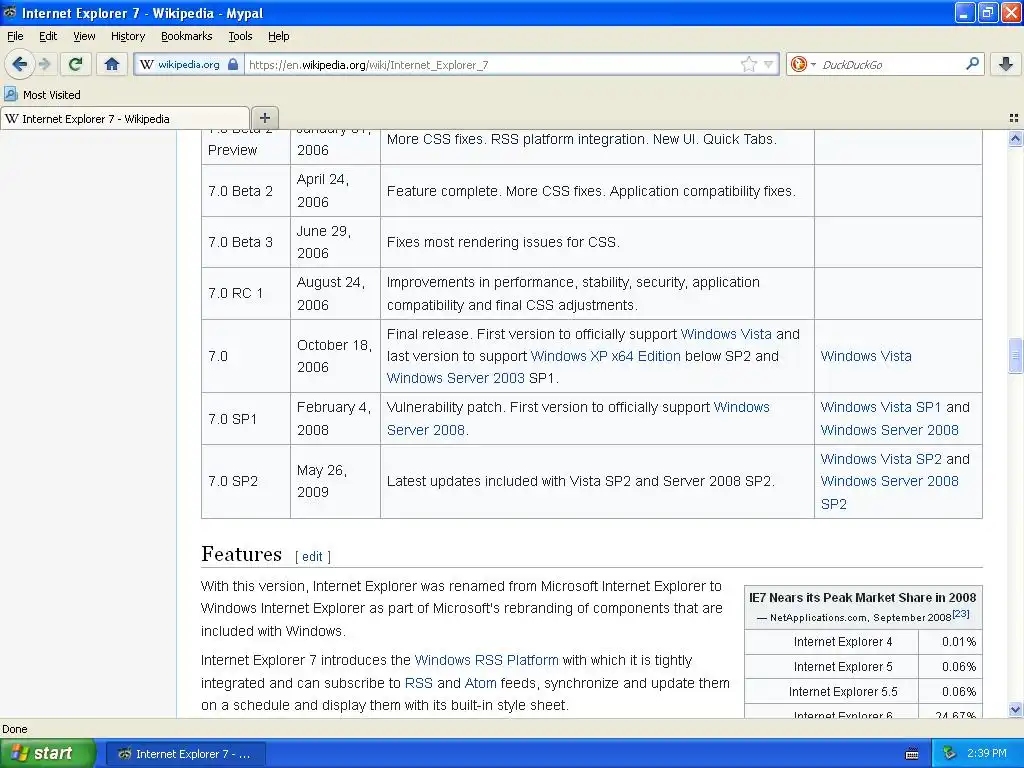Viewport: 1024px width, 768px height.
Task: Click the Mypal raccoon title bar icon
Action: click(x=10, y=12)
